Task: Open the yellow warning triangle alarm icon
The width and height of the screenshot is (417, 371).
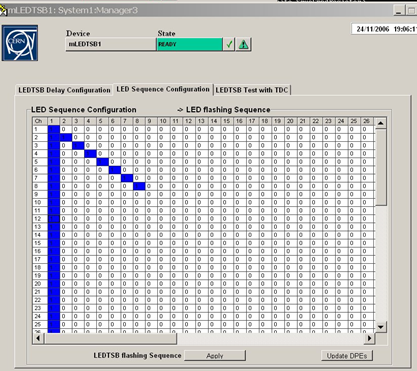Action: [244, 44]
